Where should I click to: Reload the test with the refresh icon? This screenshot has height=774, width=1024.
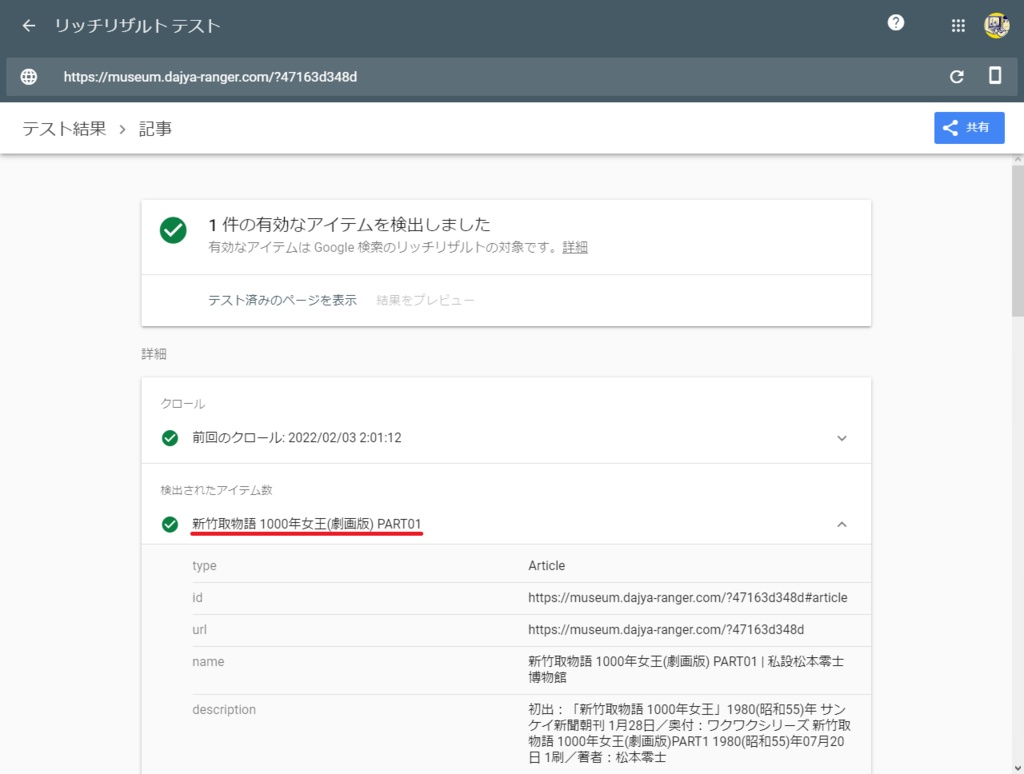[955, 76]
